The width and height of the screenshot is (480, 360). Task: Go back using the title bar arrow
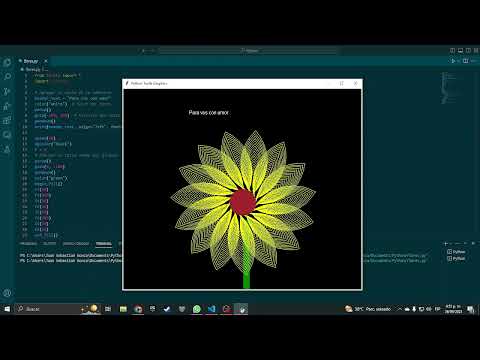point(144,51)
